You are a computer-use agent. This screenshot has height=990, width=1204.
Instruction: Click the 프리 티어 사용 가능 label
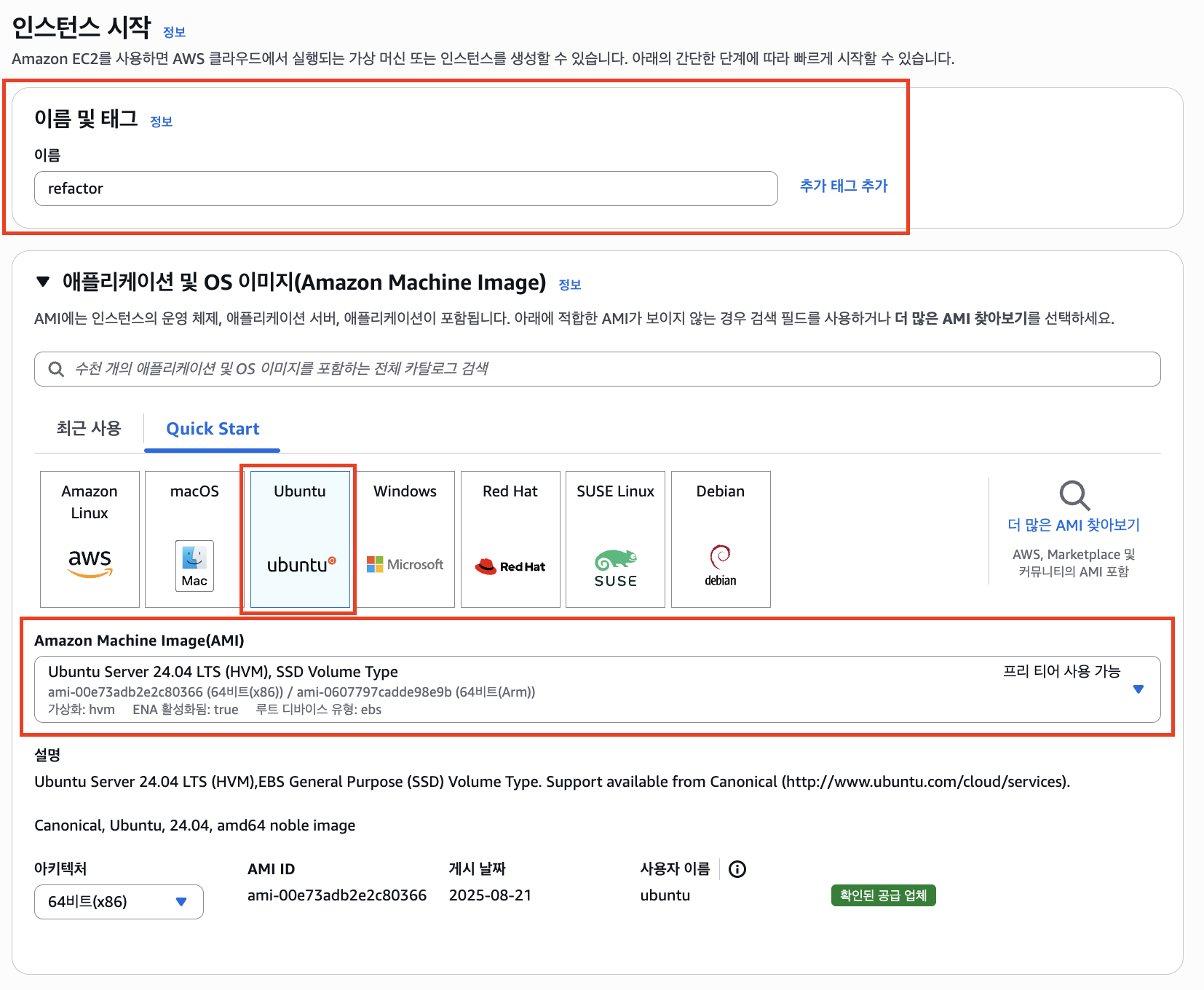click(x=1061, y=671)
